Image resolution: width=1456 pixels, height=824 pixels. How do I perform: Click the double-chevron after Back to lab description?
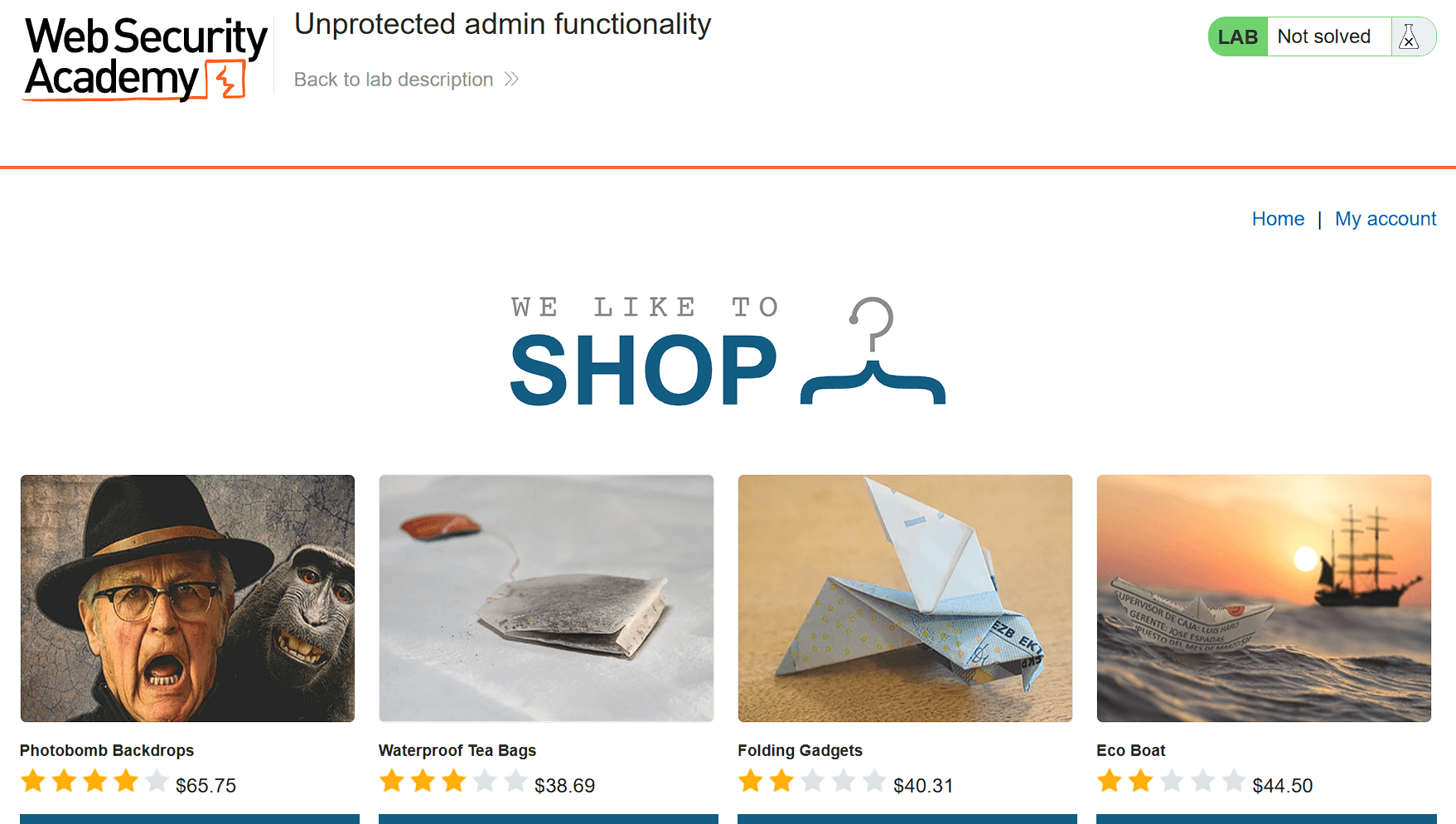pyautogui.click(x=511, y=79)
